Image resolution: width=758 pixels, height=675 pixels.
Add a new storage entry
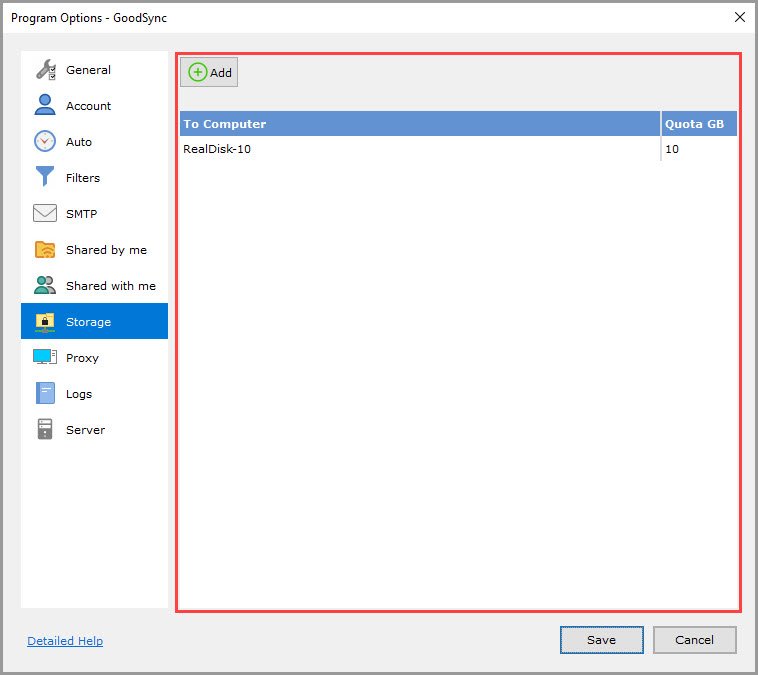coord(209,72)
